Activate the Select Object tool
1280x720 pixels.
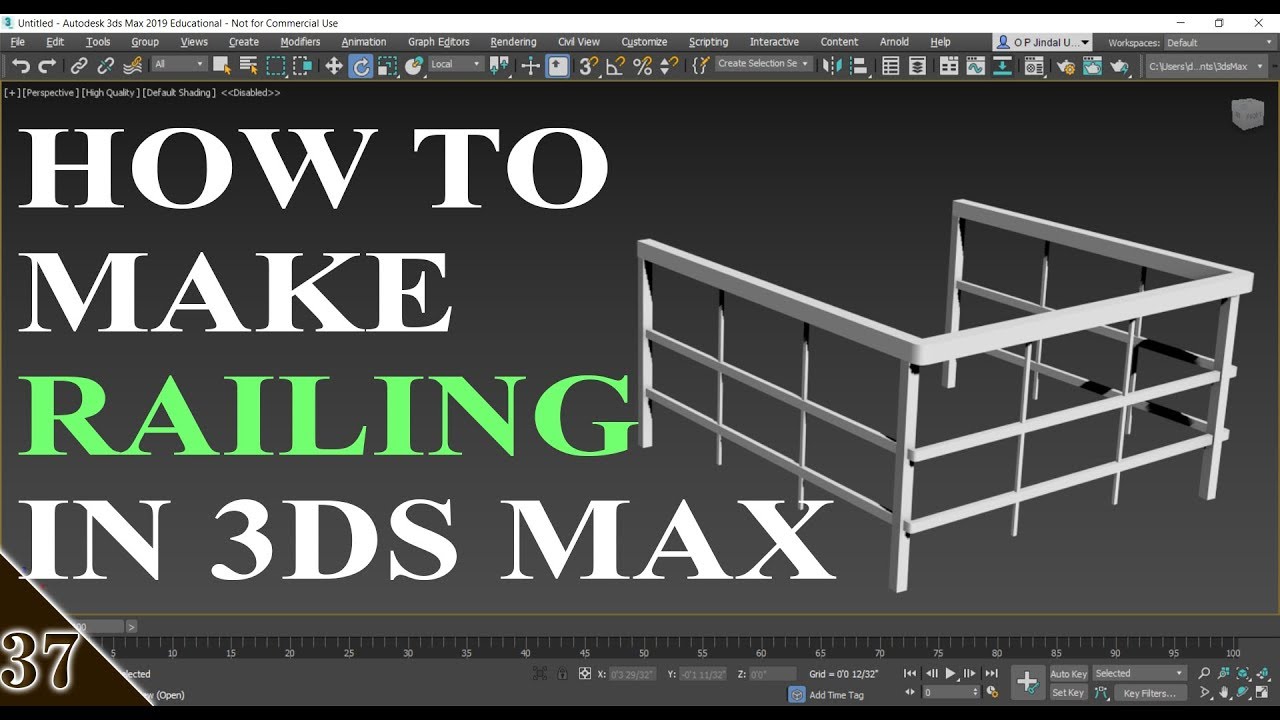tap(222, 66)
